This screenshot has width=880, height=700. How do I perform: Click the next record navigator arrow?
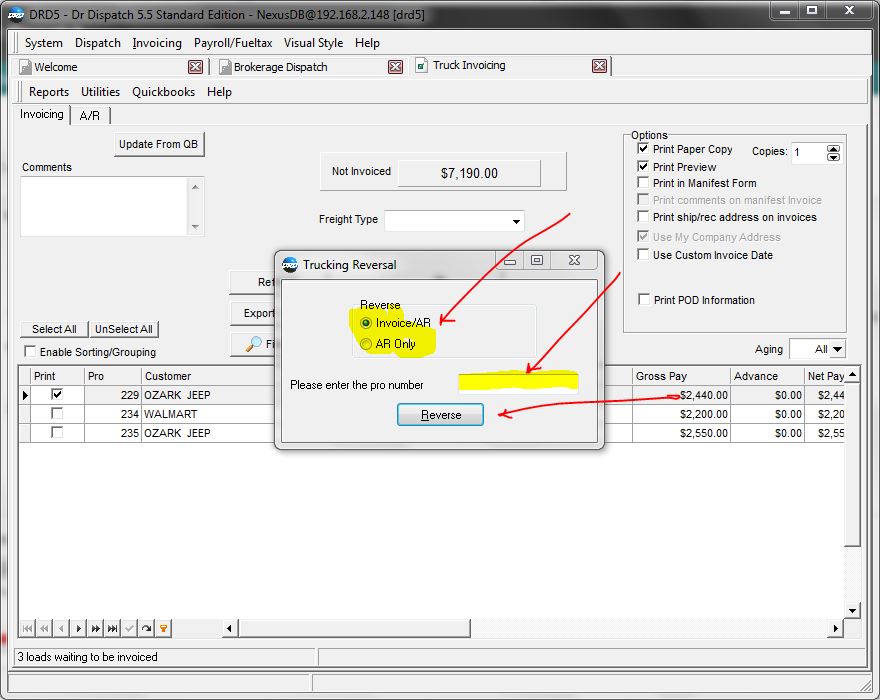point(79,628)
